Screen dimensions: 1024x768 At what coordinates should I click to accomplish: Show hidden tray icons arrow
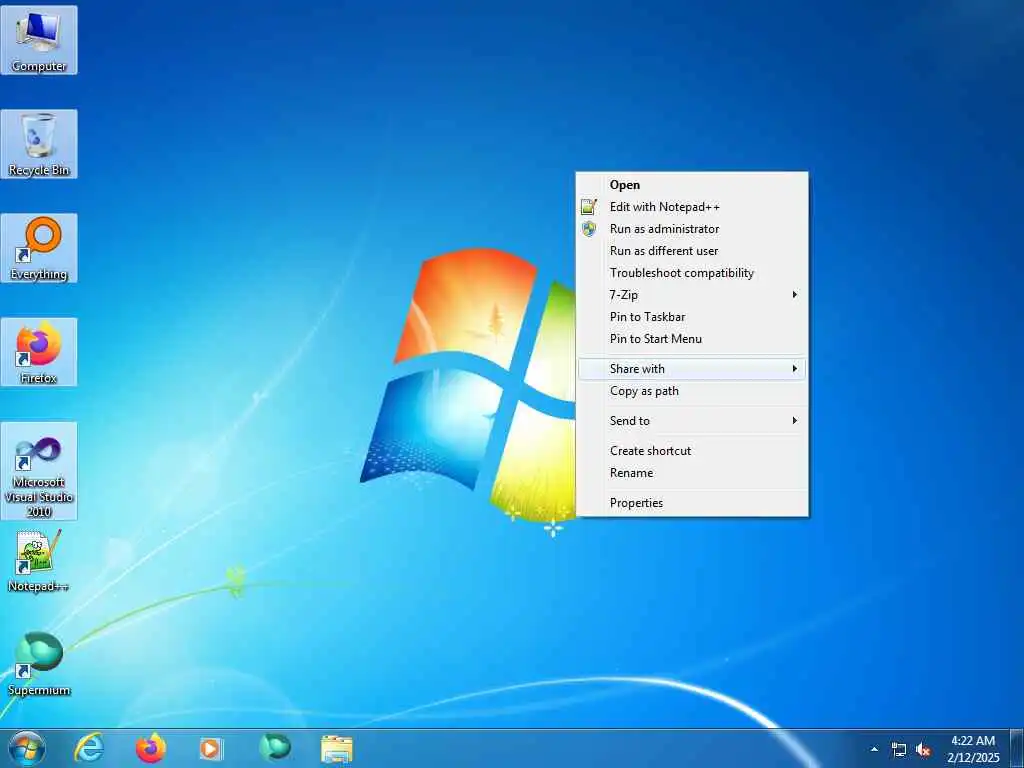click(x=874, y=749)
